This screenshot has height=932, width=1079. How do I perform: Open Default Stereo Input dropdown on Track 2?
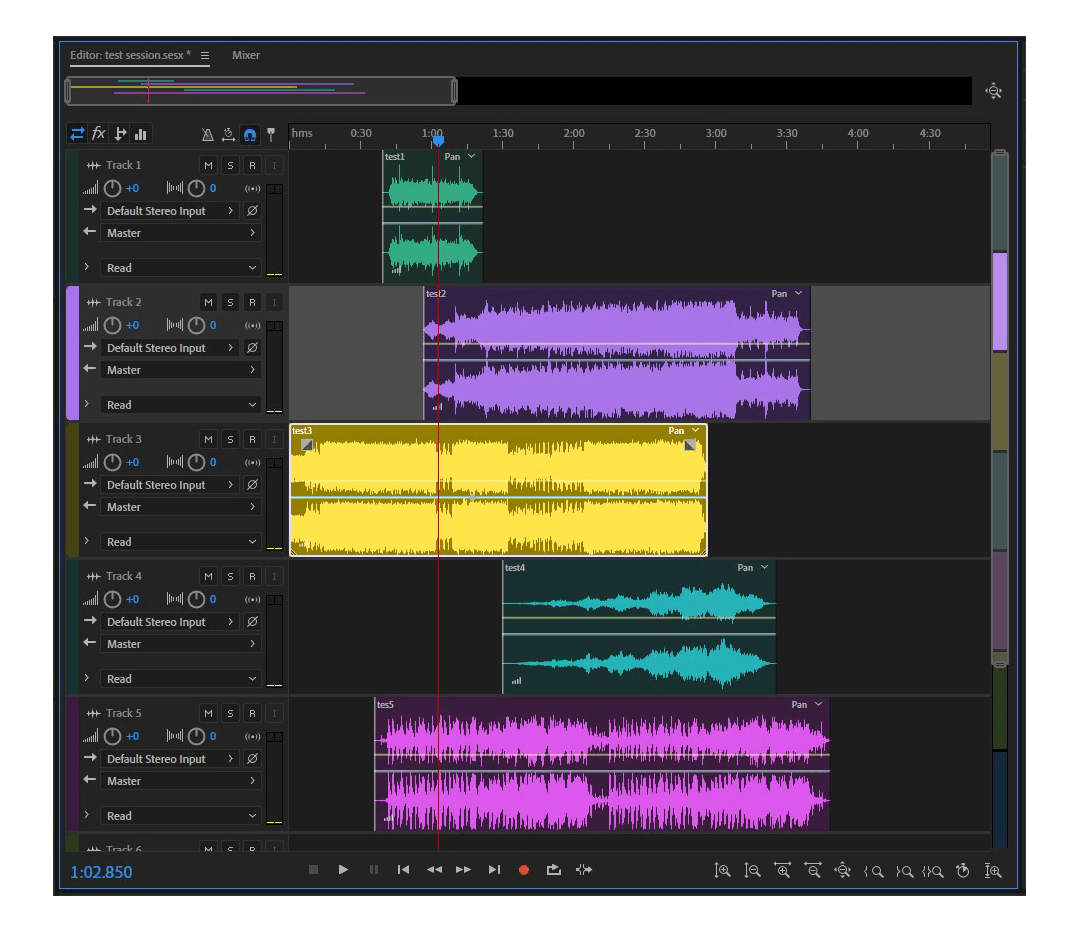point(169,347)
